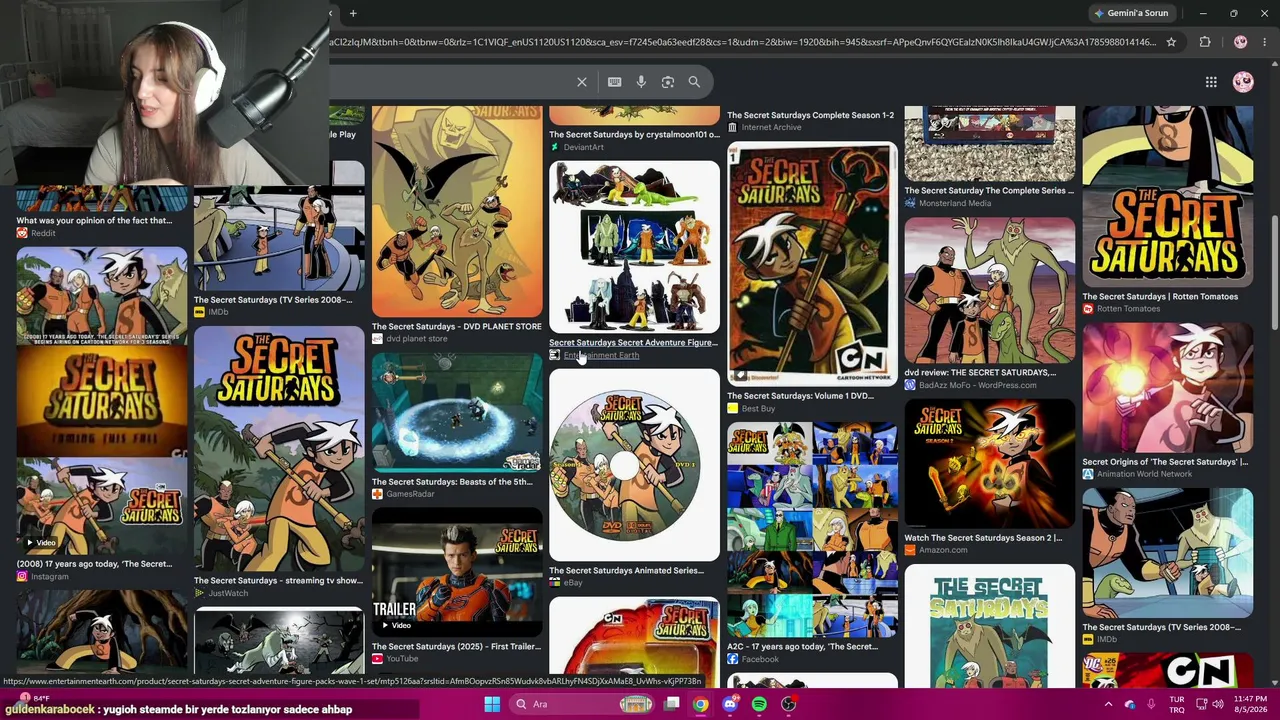Screen dimensions: 1280x720
Task: Open the OneDrive cloud tray icon
Action: pyautogui.click(x=1129, y=704)
